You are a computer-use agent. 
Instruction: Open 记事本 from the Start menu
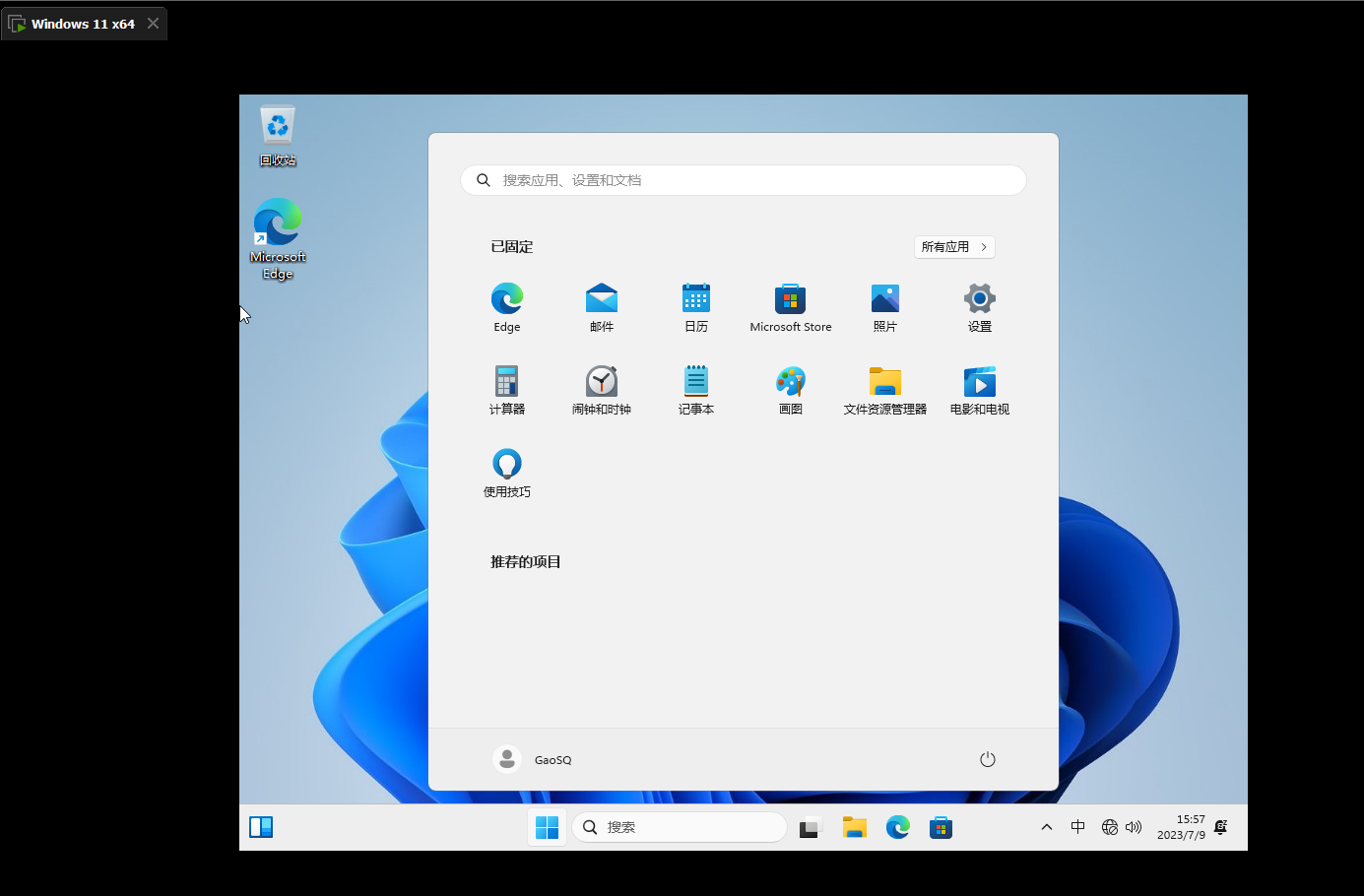pyautogui.click(x=695, y=389)
